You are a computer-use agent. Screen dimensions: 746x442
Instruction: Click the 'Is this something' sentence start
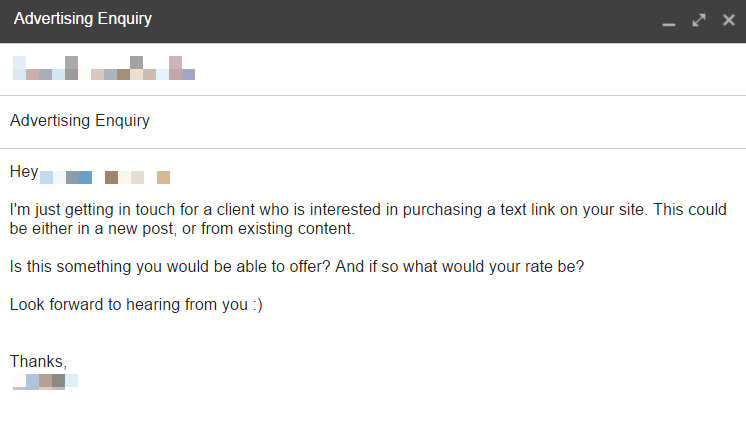[x=70, y=266]
